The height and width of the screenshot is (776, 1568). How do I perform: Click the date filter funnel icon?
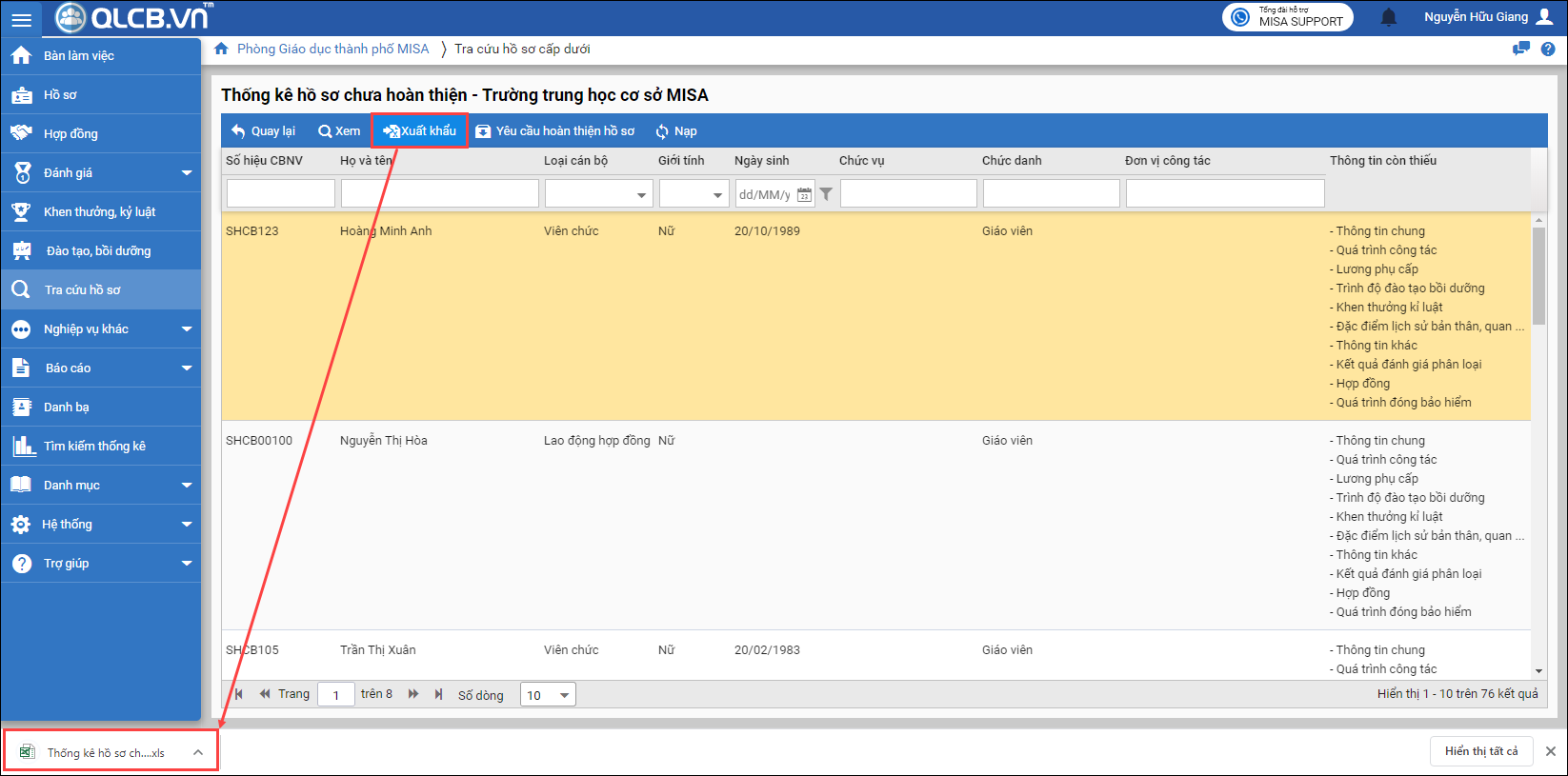(826, 194)
